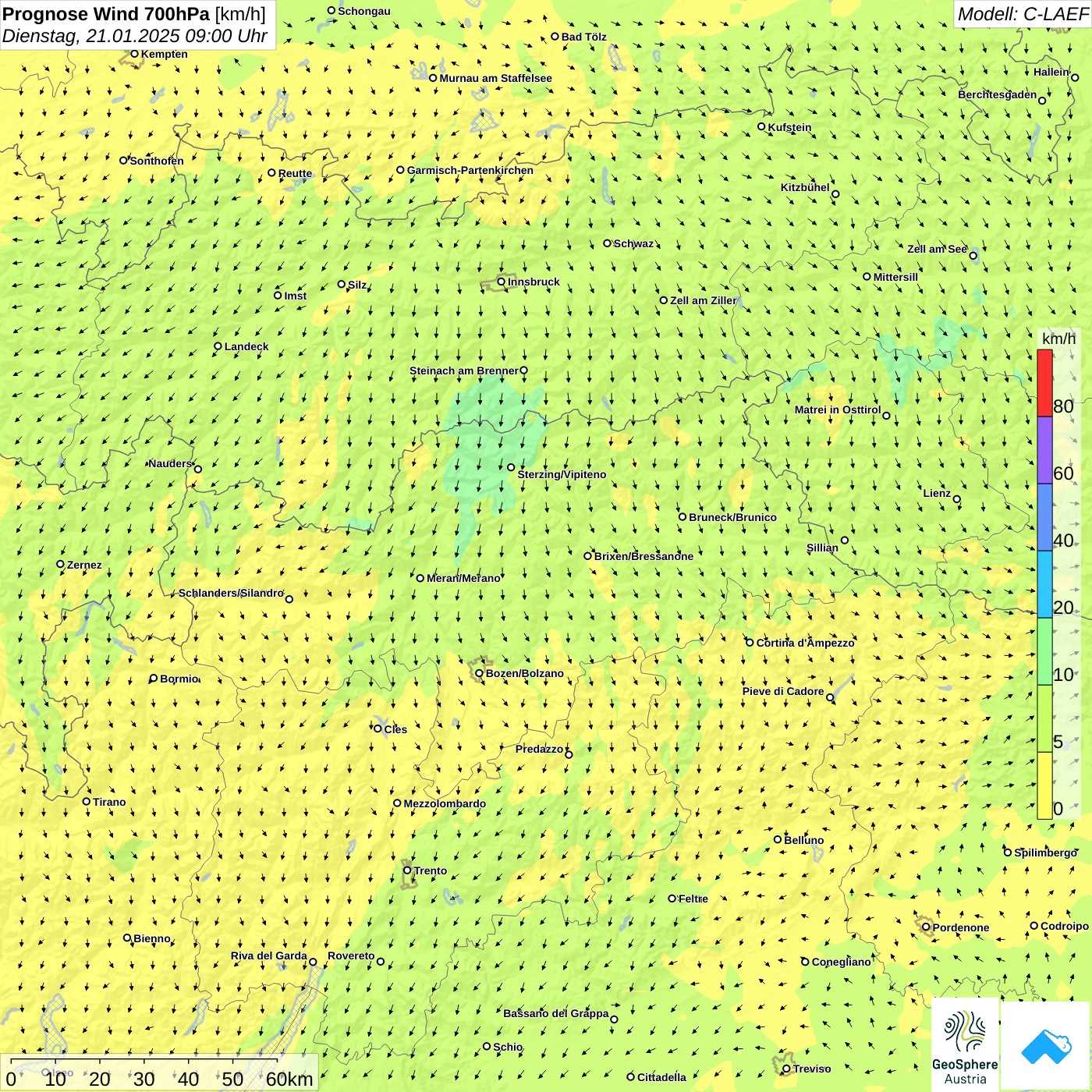Click the Schwaz label

(x=633, y=243)
